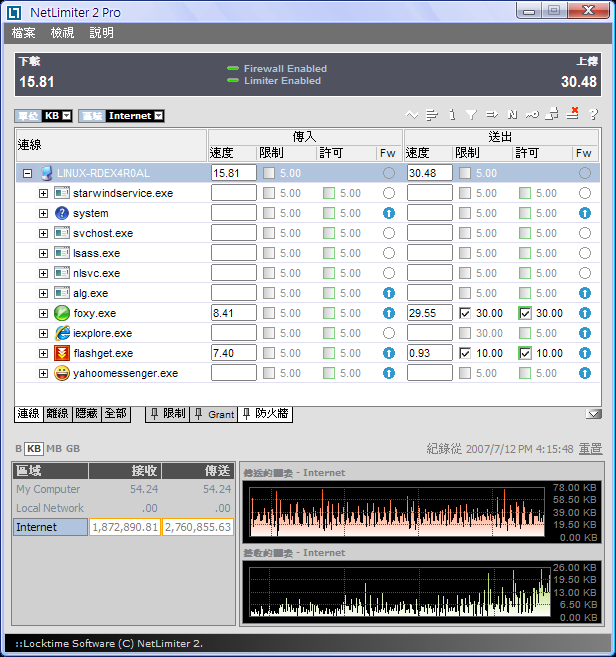Click the foxy.exe outgoing speed field
The height and width of the screenshot is (657, 616).
(x=430, y=313)
